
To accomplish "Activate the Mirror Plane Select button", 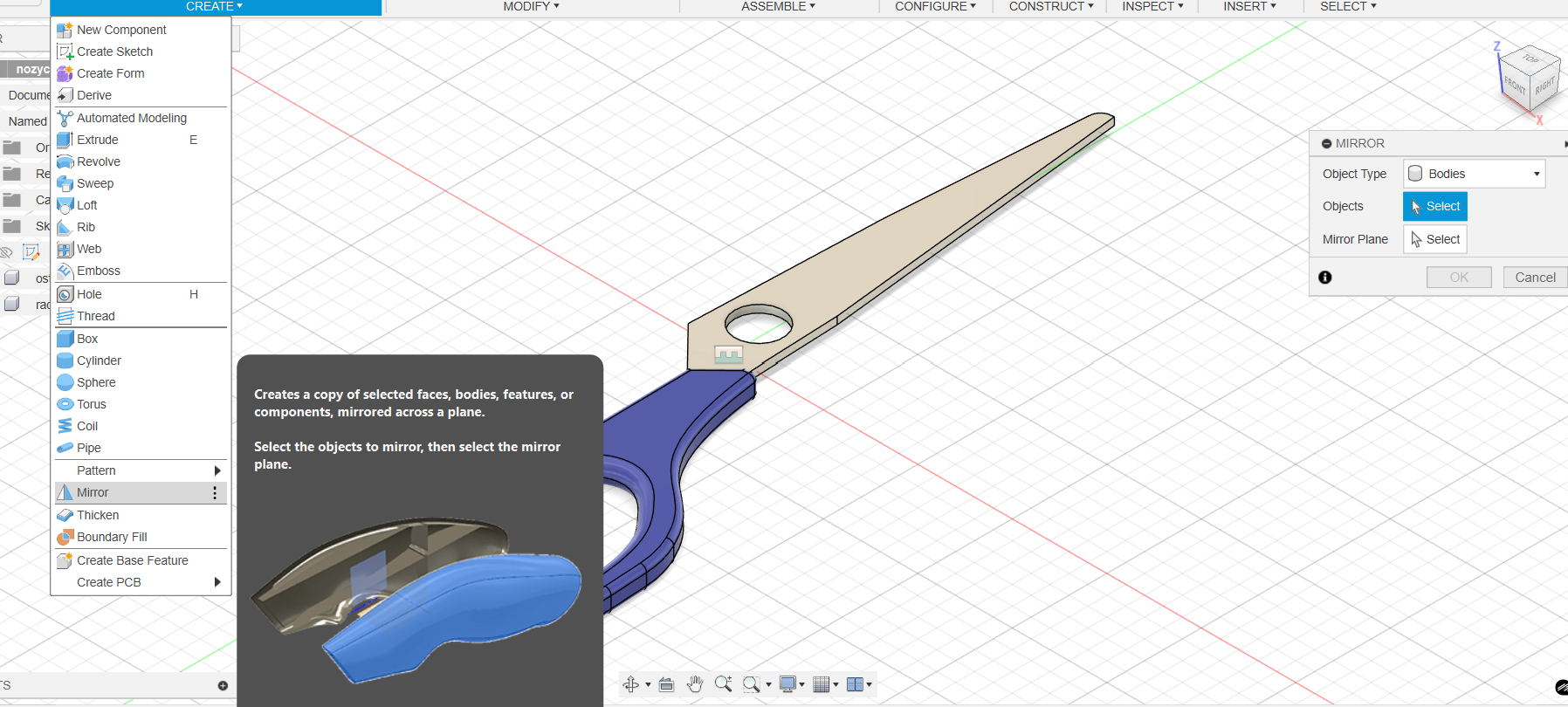I will [x=1434, y=239].
